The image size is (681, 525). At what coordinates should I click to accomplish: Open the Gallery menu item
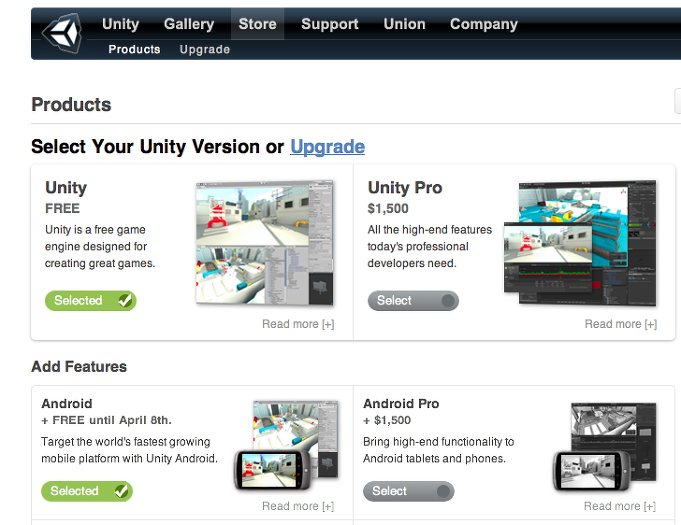189,24
